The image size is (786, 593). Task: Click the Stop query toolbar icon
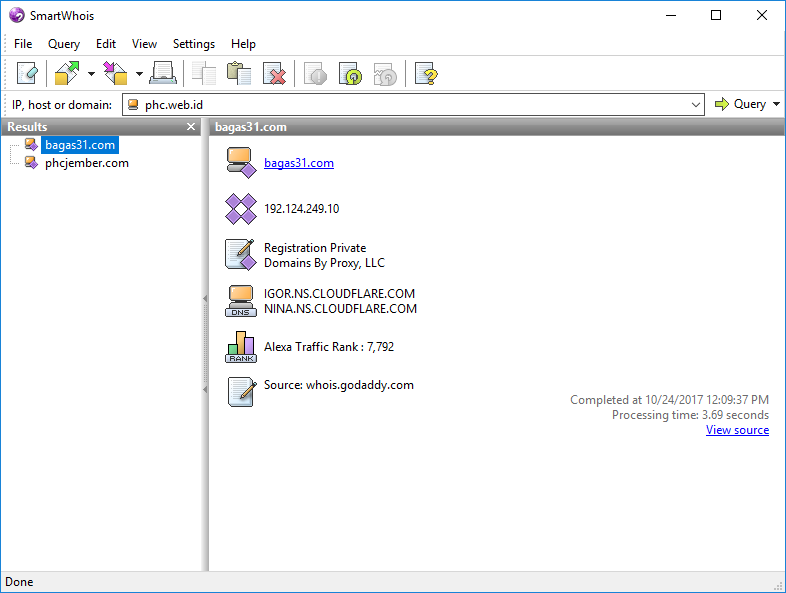coord(315,74)
